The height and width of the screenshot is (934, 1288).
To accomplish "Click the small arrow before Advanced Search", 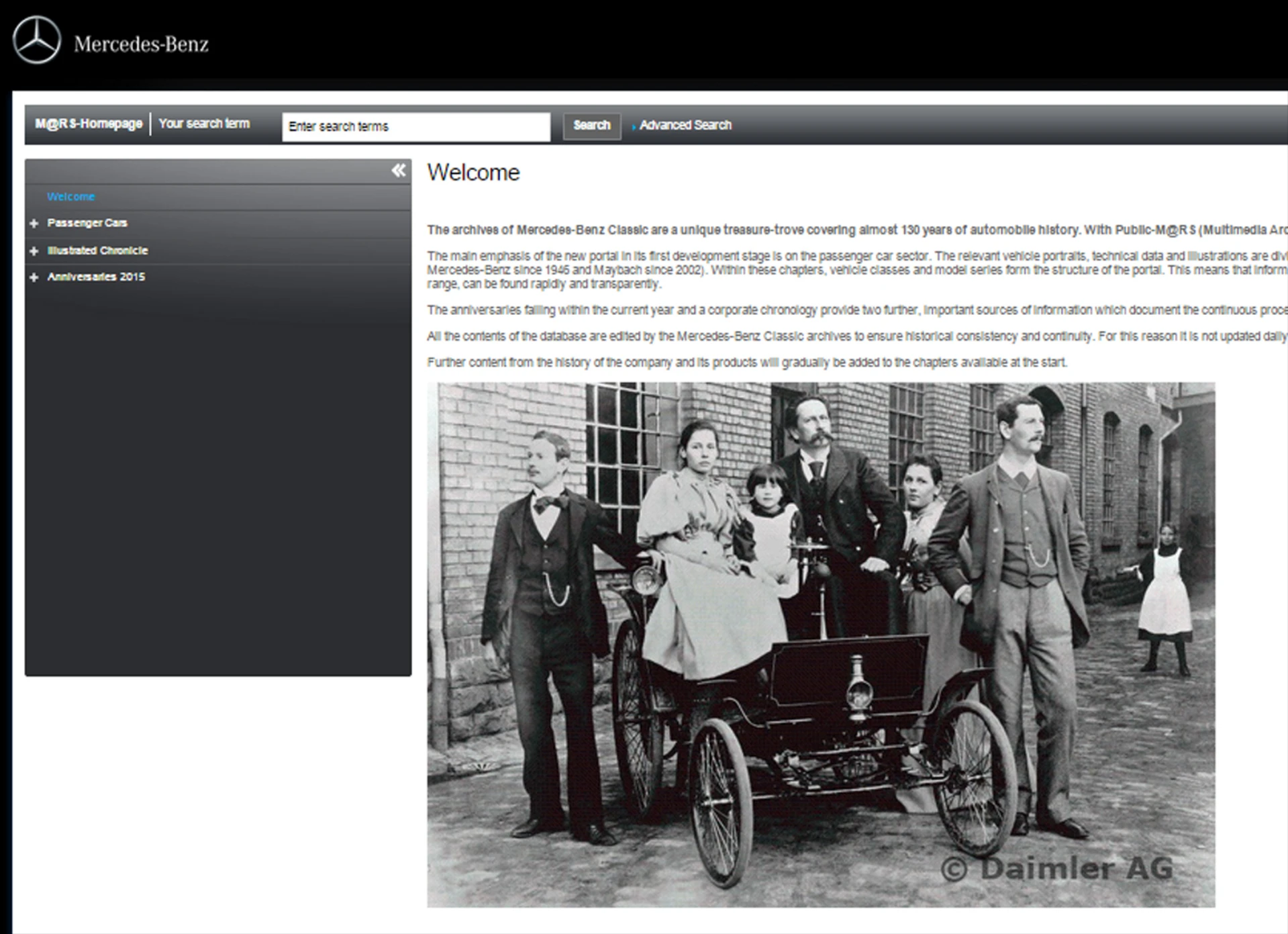I will coord(634,126).
